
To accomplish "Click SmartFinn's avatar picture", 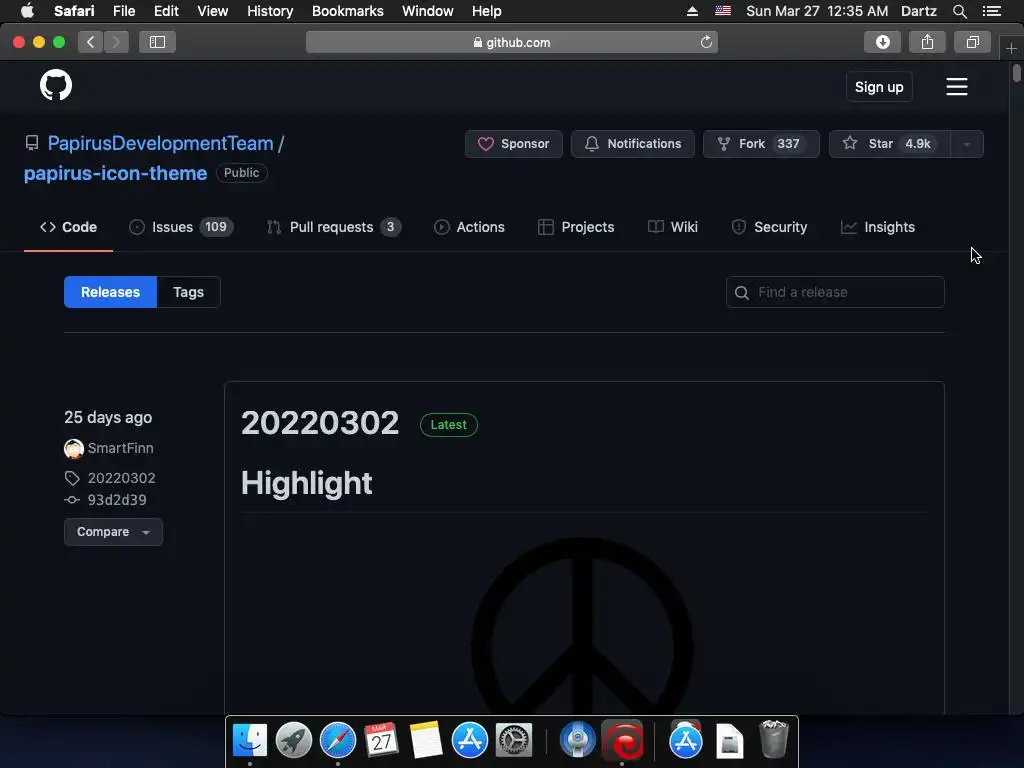I will (74, 449).
